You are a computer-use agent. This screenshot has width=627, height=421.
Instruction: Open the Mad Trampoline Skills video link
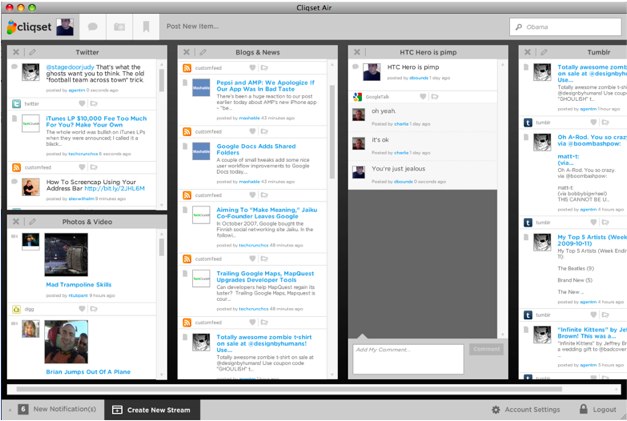tap(79, 285)
